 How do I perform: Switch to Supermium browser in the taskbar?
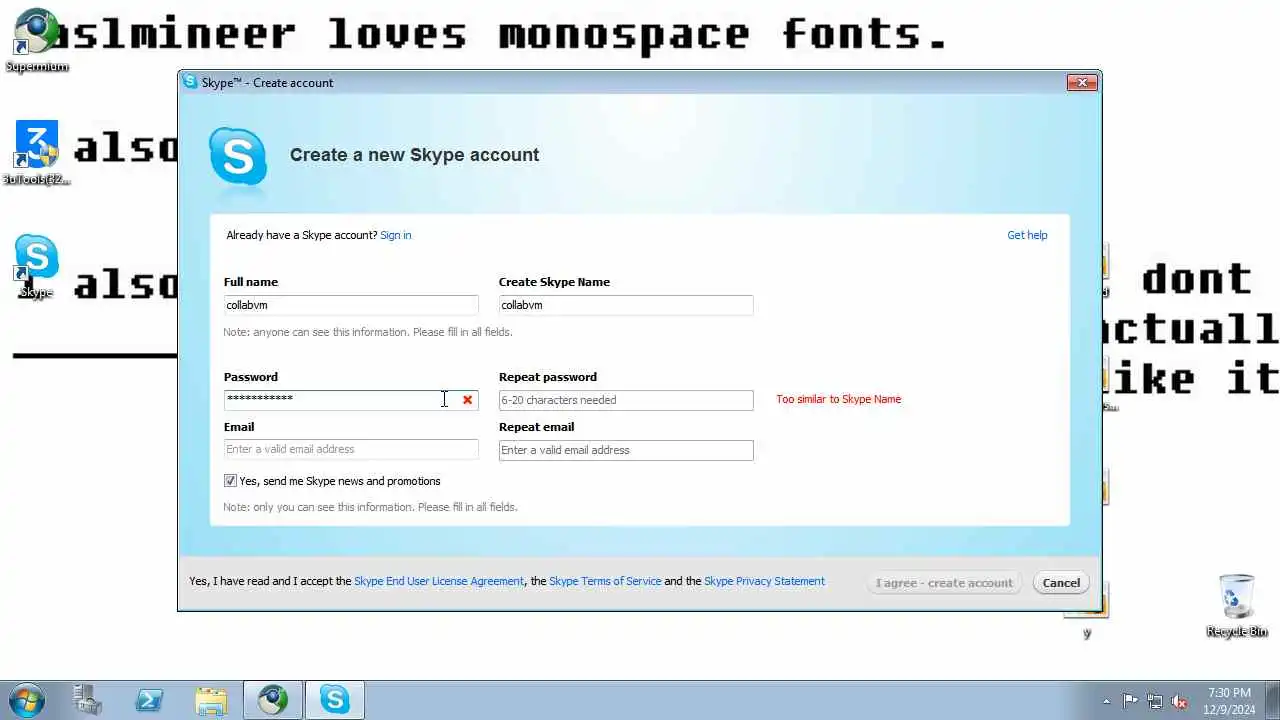(x=273, y=700)
